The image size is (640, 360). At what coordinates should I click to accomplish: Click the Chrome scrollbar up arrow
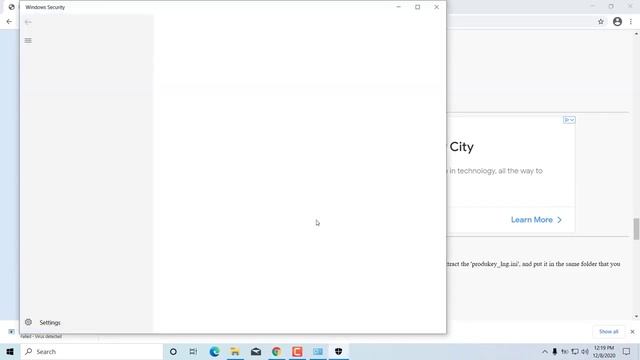click(x=636, y=34)
